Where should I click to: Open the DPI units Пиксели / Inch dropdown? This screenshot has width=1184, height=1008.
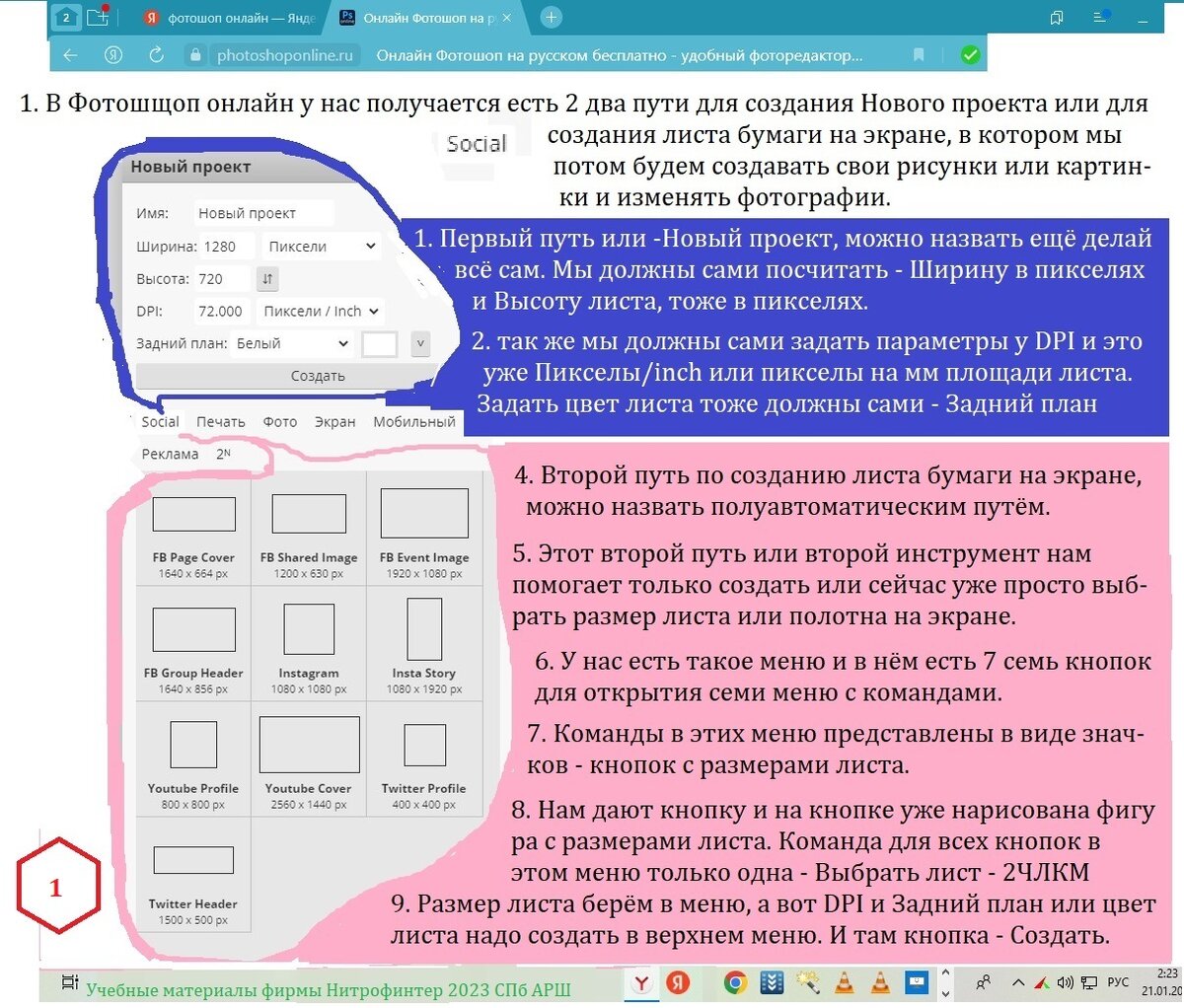click(x=320, y=311)
